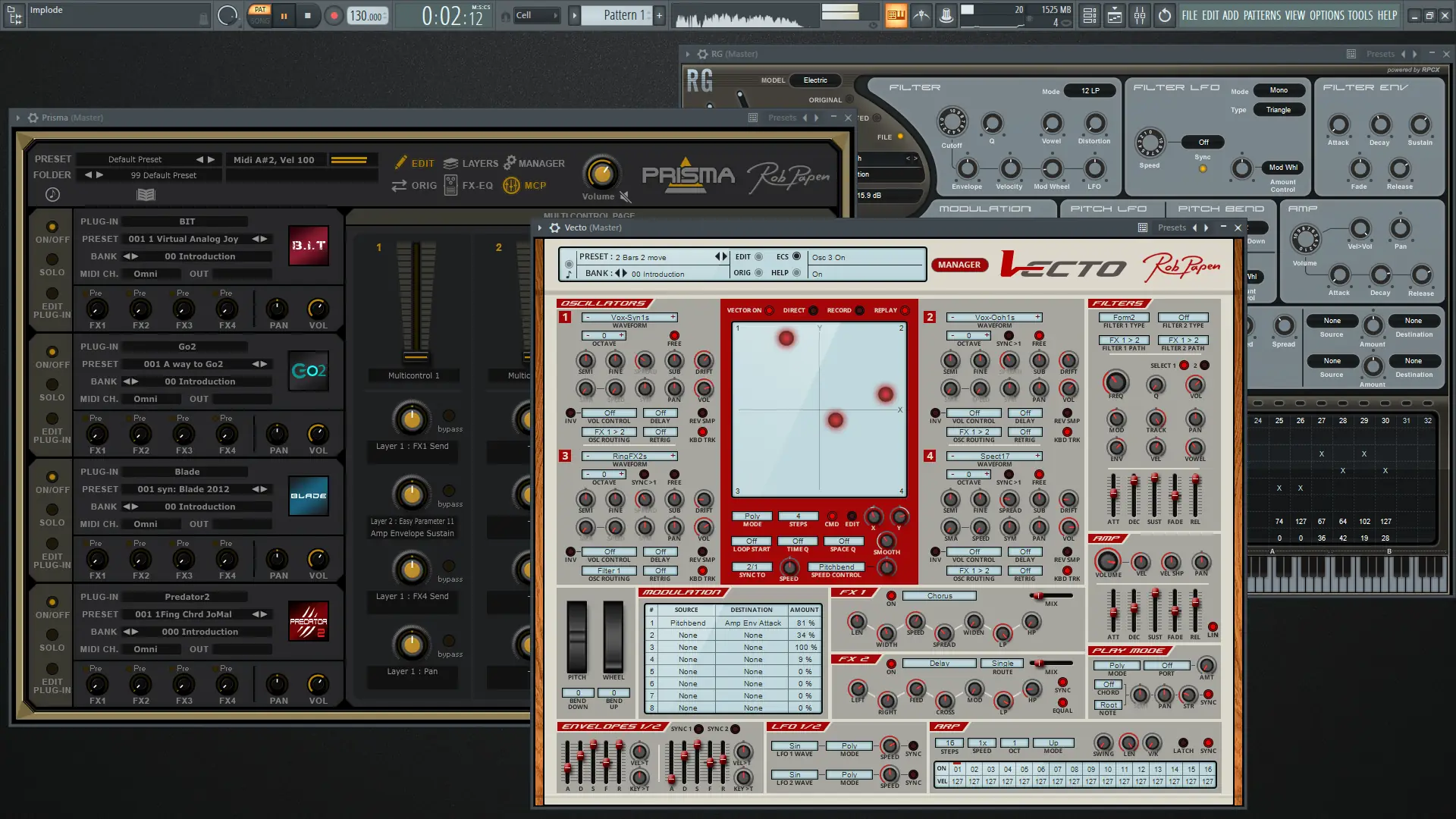This screenshot has width=1456, height=819.
Task: Open the Cell snap dropdown
Action: [537, 15]
